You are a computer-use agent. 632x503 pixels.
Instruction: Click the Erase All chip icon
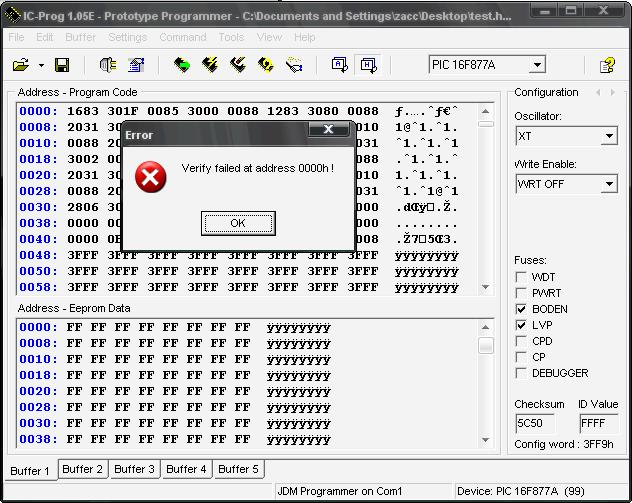(x=238, y=65)
